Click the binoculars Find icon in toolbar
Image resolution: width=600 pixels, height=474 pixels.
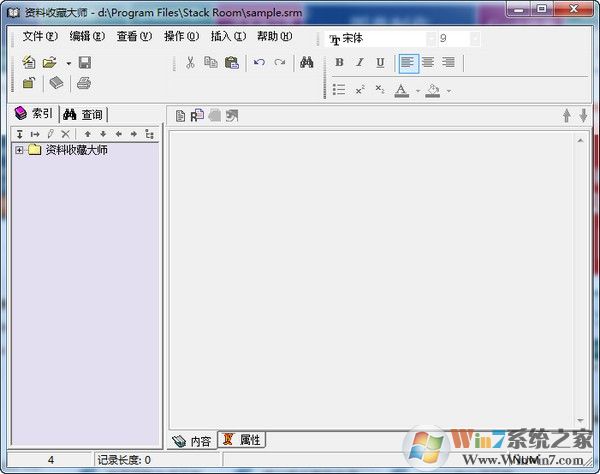[x=307, y=62]
